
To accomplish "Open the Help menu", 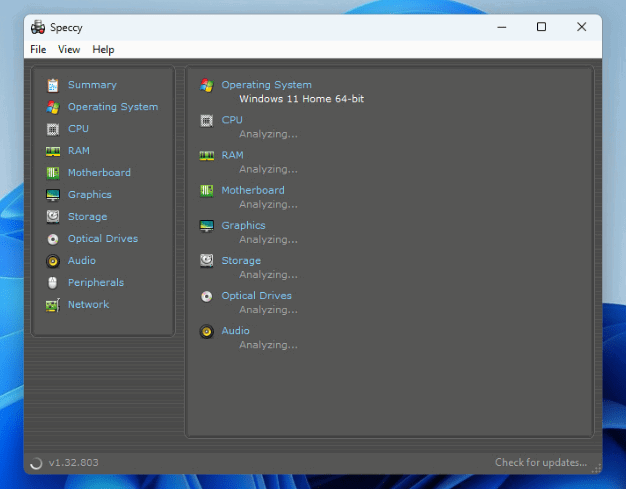I will (103, 49).
